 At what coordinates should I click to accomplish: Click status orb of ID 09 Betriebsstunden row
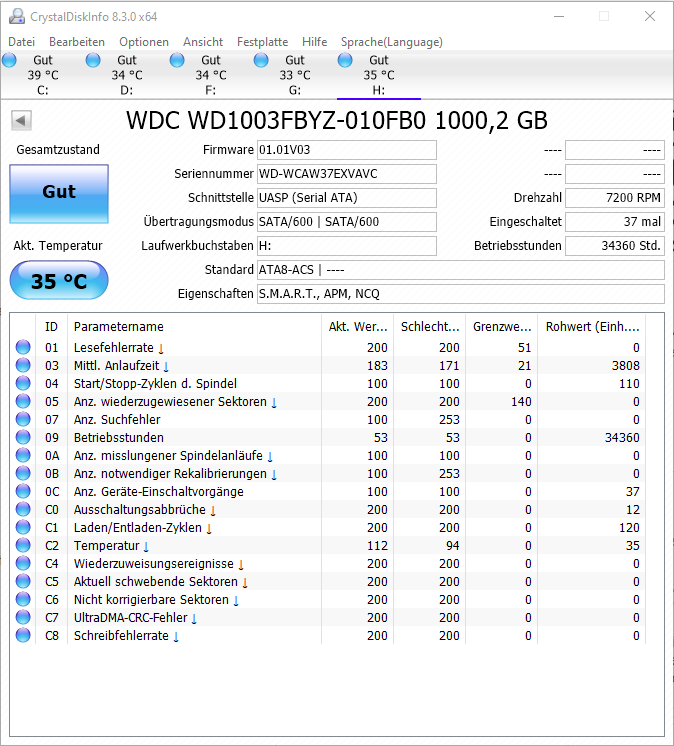coord(23,437)
